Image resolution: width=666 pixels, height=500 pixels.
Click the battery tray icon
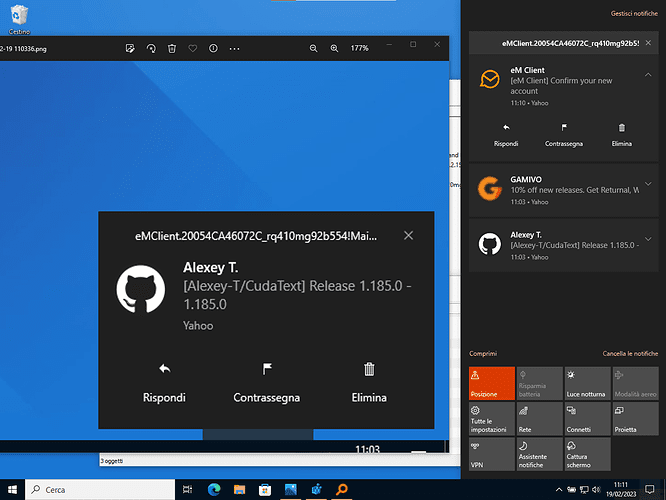pos(572,490)
